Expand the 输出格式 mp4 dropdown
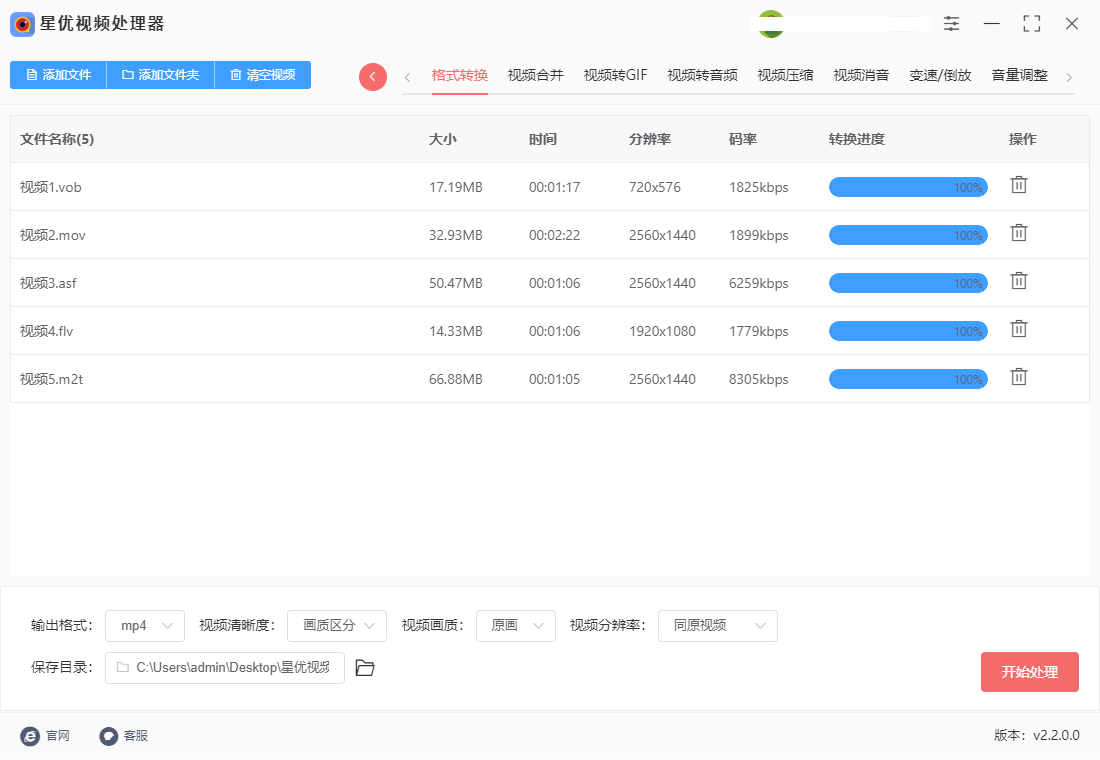This screenshot has width=1100, height=760. [145, 626]
